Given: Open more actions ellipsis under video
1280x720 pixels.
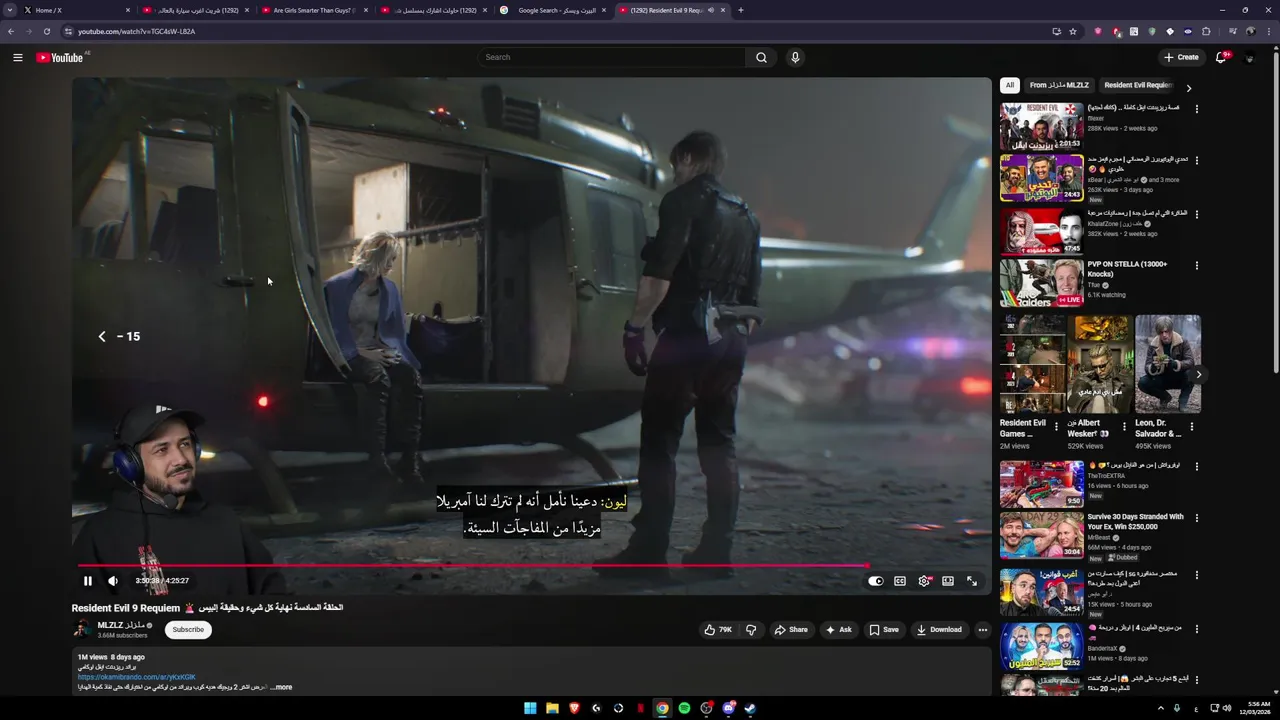Looking at the screenshot, I should 983,630.
